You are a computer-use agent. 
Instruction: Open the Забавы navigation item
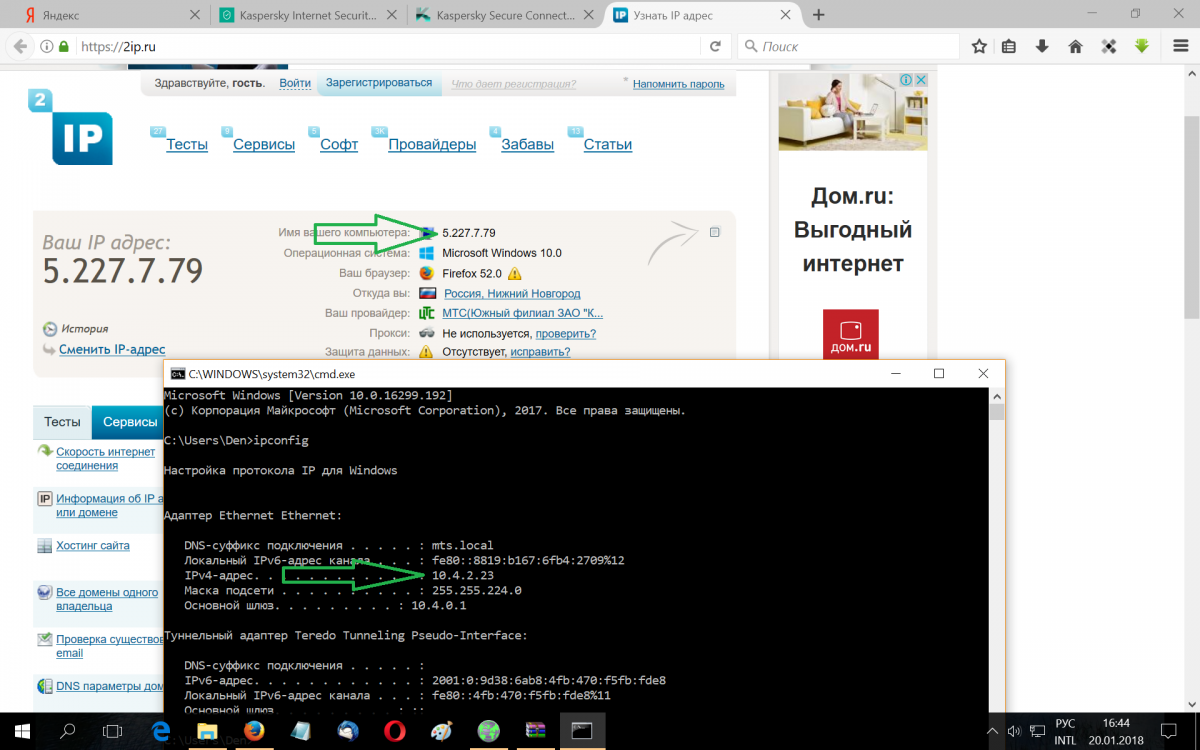coord(527,144)
